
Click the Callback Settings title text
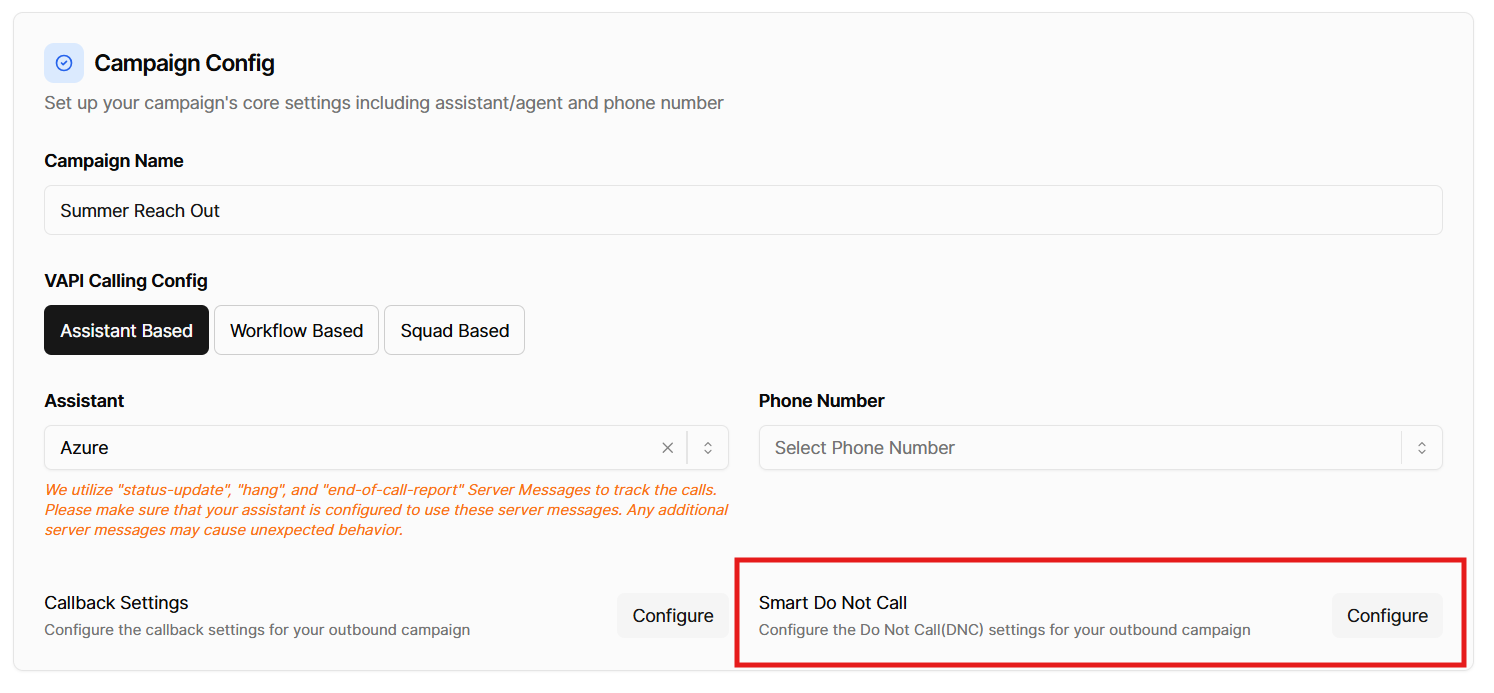click(x=116, y=603)
